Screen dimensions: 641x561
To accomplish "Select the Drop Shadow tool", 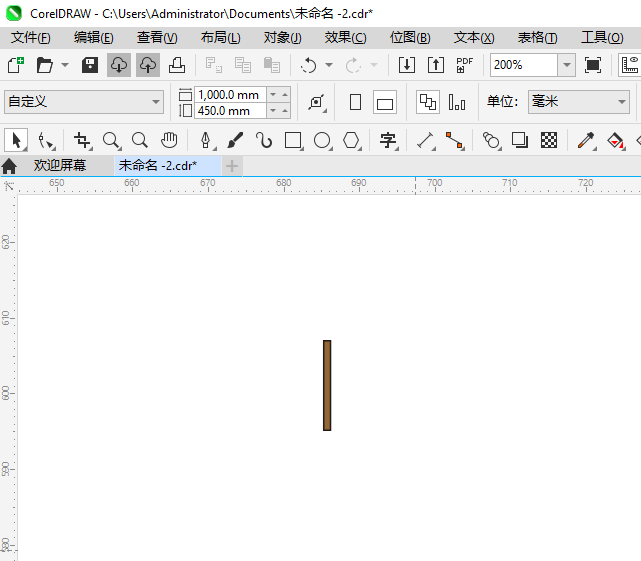I will pyautogui.click(x=520, y=141).
